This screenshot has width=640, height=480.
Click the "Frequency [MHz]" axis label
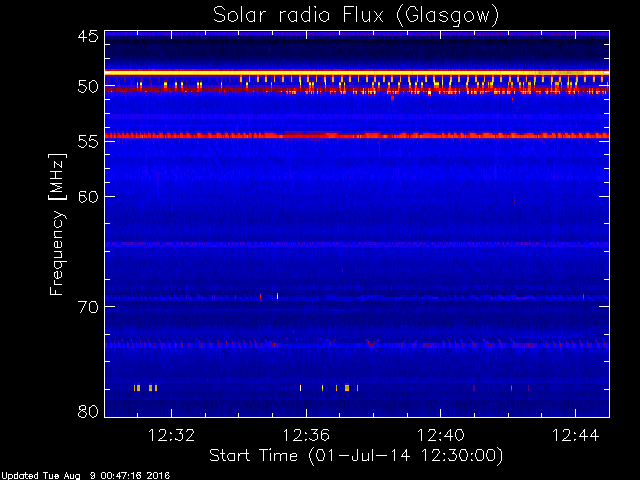[57, 224]
